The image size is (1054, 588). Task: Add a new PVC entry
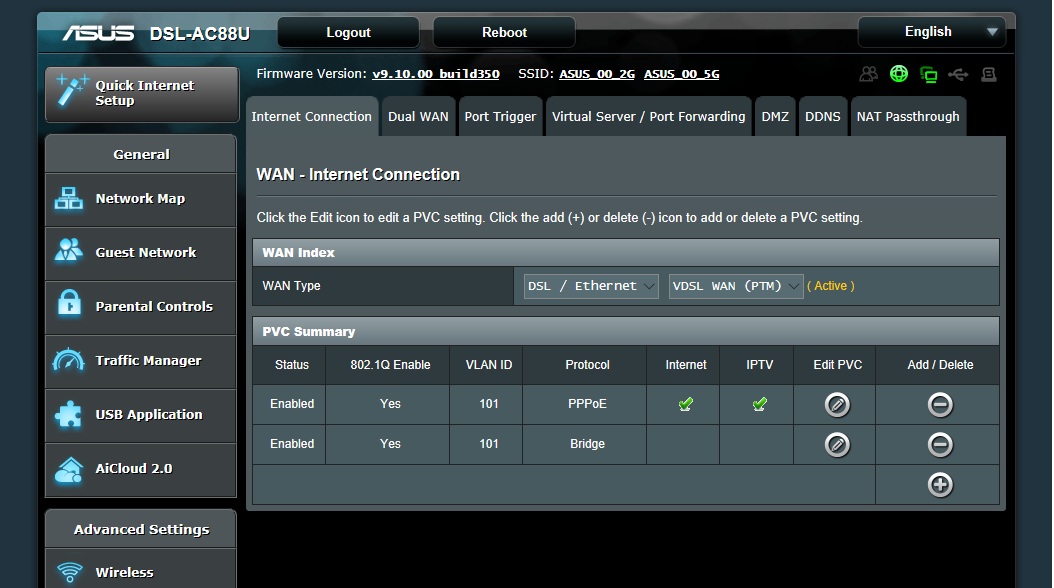pos(939,485)
